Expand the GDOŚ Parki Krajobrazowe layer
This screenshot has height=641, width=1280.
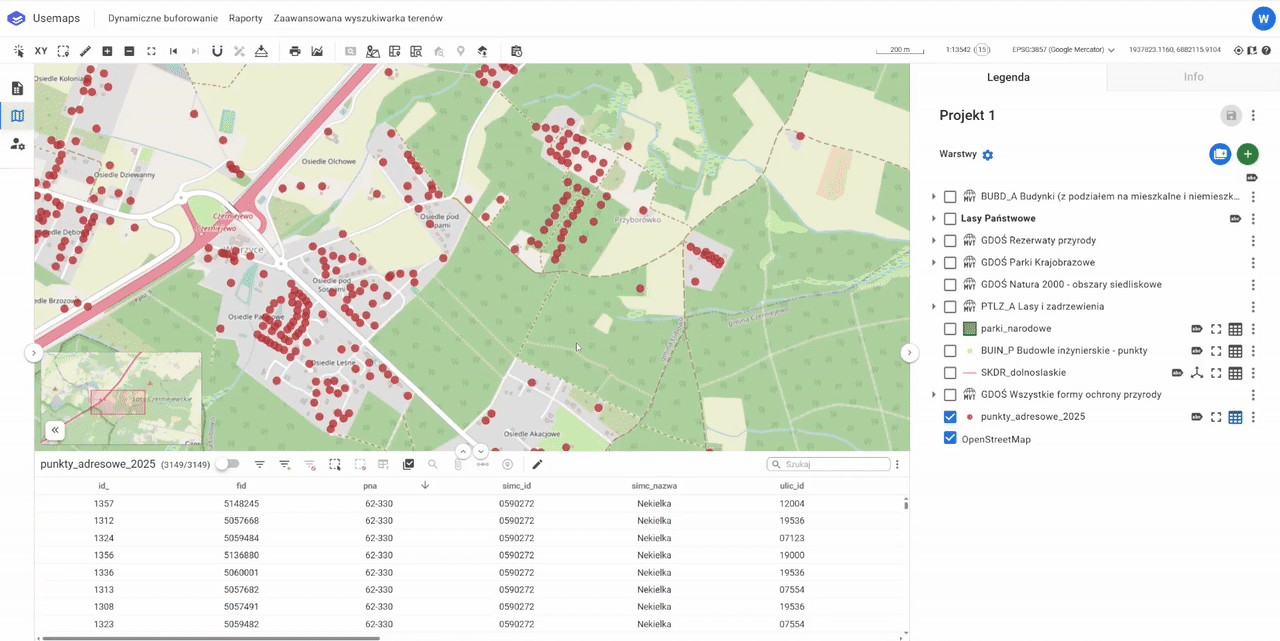point(934,263)
